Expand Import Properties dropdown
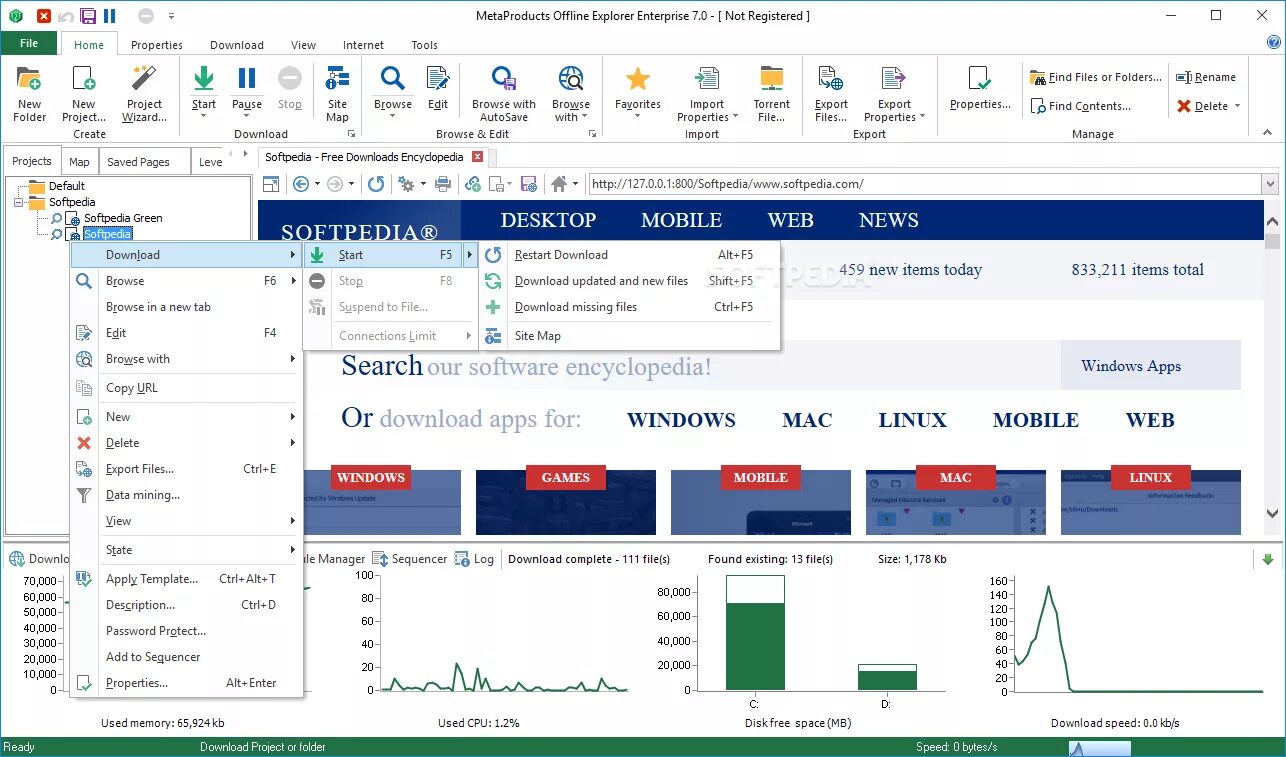Screen dimensions: 1286x757 coord(735,117)
